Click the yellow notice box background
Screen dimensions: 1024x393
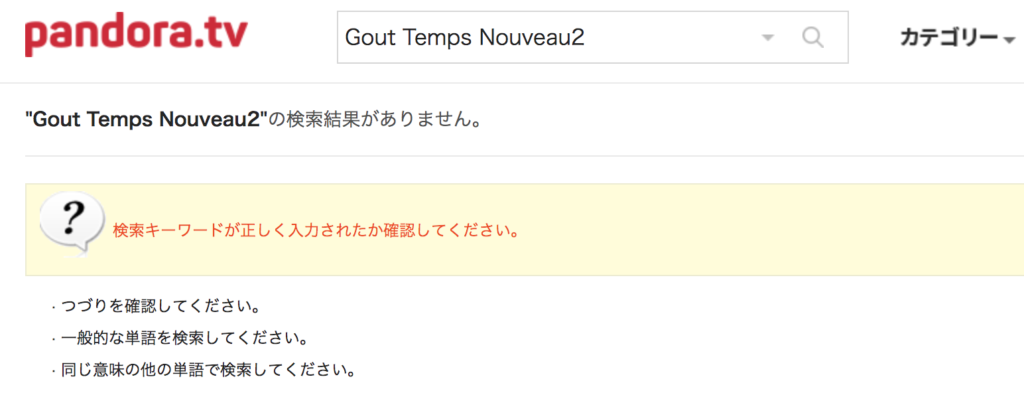pos(718,230)
